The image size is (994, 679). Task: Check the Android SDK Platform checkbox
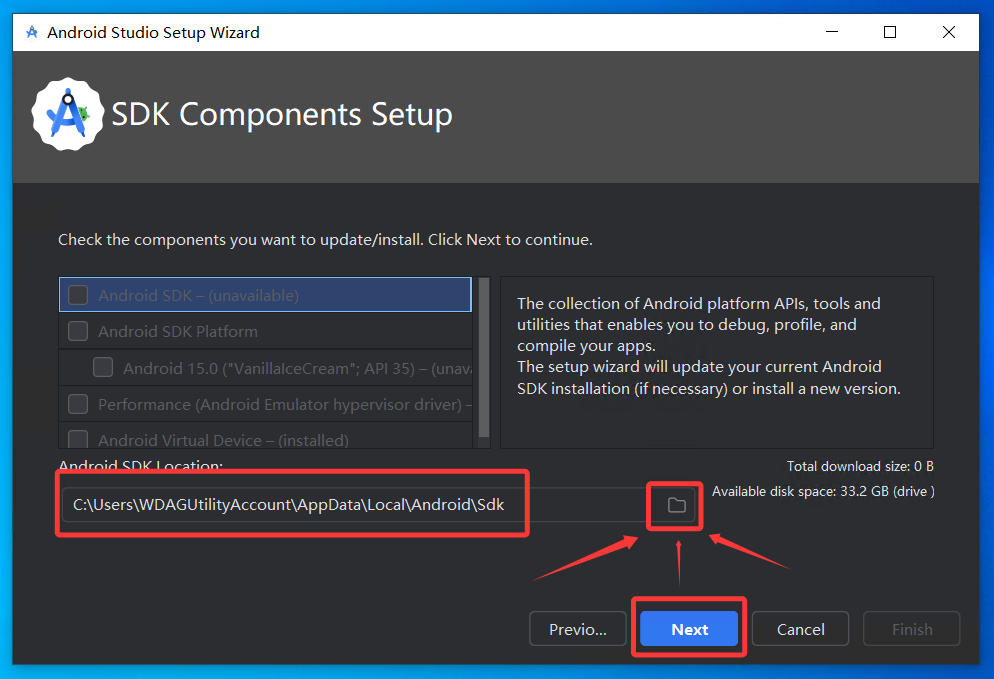click(x=78, y=331)
